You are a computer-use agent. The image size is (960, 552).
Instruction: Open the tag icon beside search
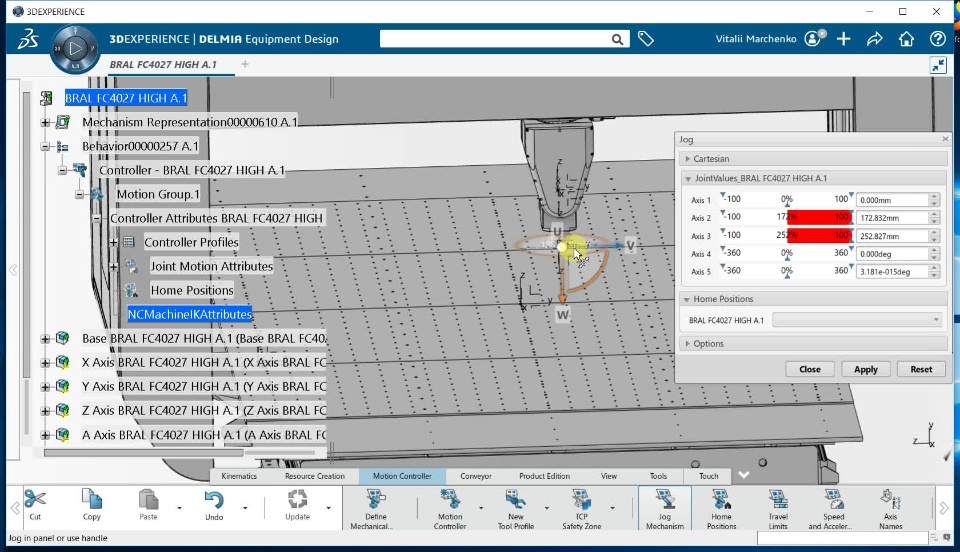(645, 39)
